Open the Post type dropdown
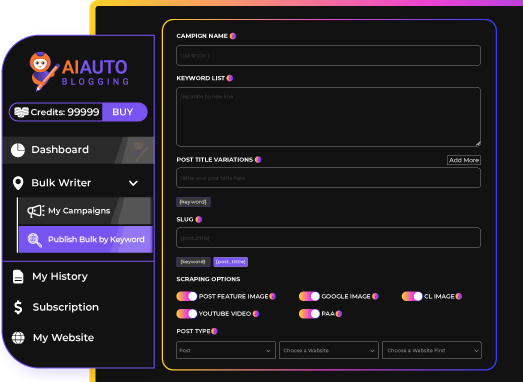This screenshot has width=523, height=382. 226,350
